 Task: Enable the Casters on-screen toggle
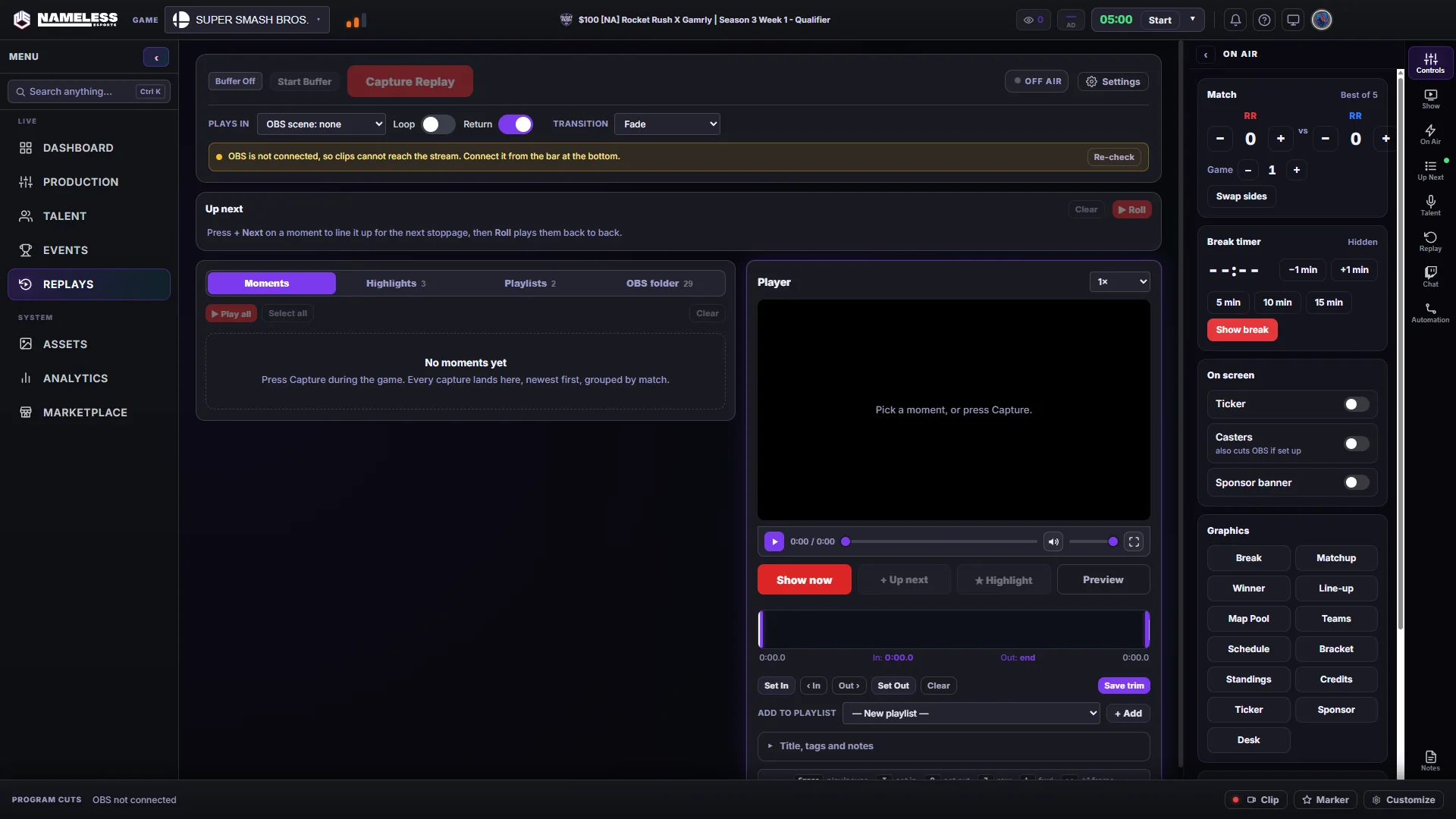point(1357,444)
